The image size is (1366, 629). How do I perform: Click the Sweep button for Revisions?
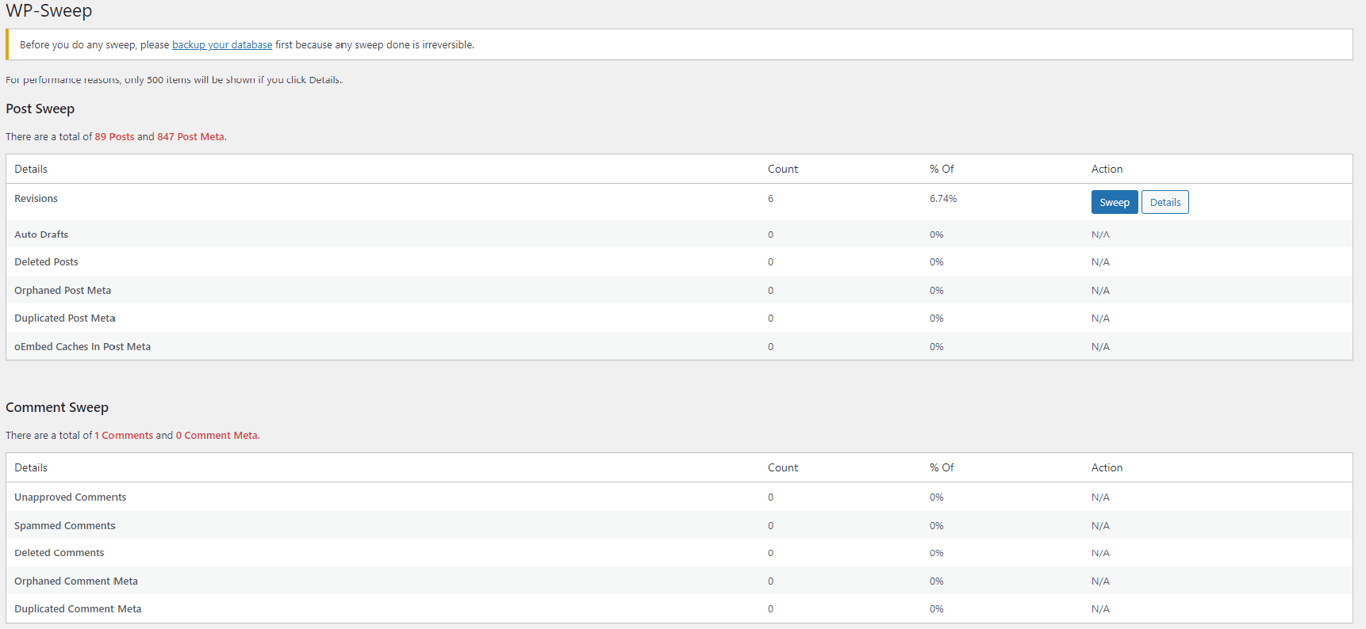point(1114,201)
